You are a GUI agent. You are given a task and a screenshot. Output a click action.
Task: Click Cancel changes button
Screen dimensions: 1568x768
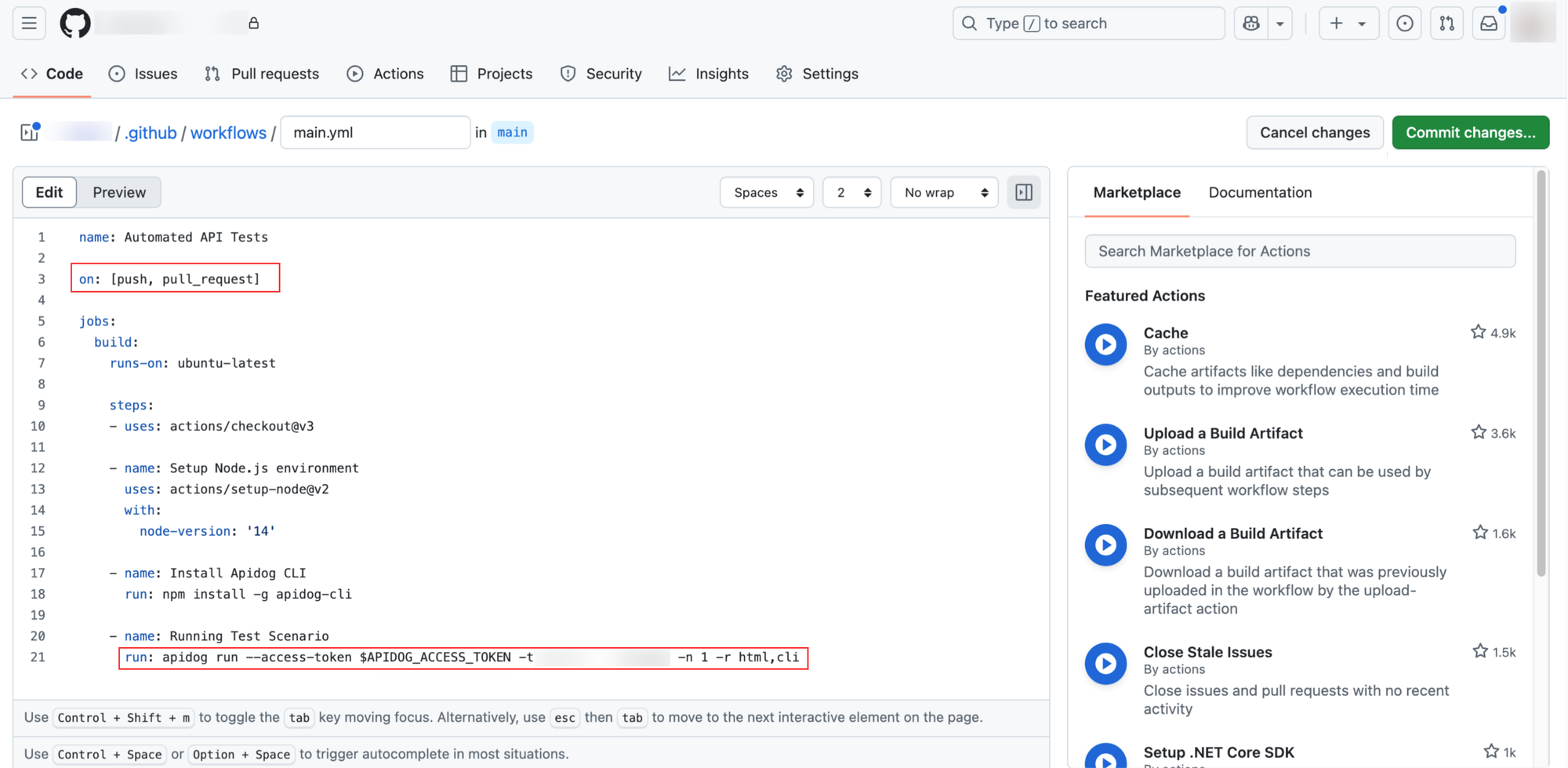1315,133
